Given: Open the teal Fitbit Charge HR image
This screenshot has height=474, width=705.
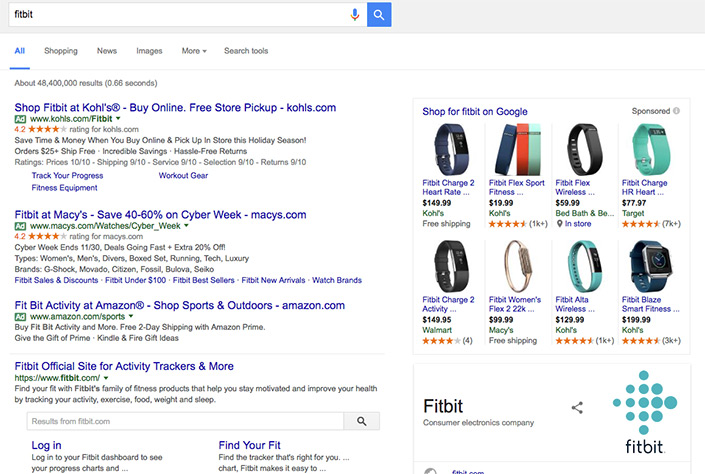Looking at the screenshot, I should click(651, 150).
